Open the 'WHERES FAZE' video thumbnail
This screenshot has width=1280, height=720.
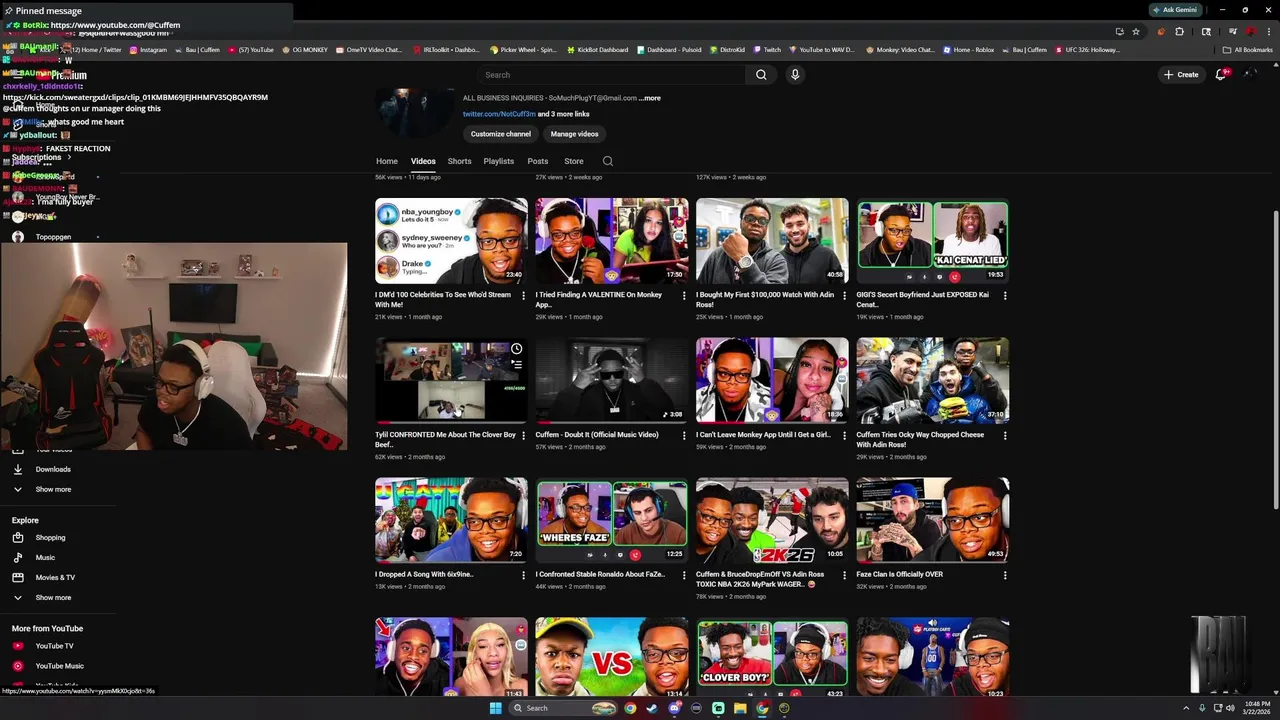click(x=612, y=520)
